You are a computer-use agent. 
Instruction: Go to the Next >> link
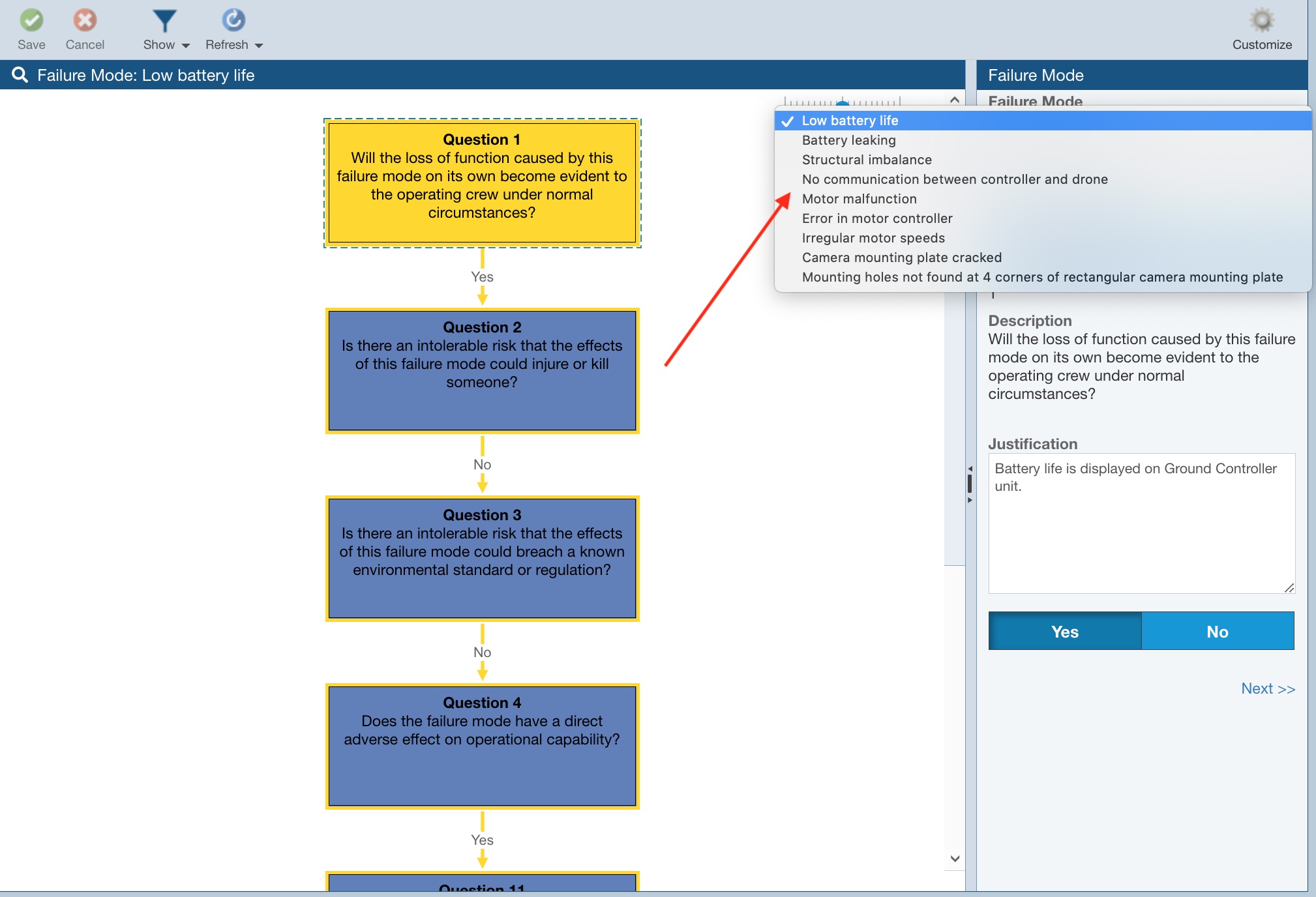click(x=1267, y=688)
